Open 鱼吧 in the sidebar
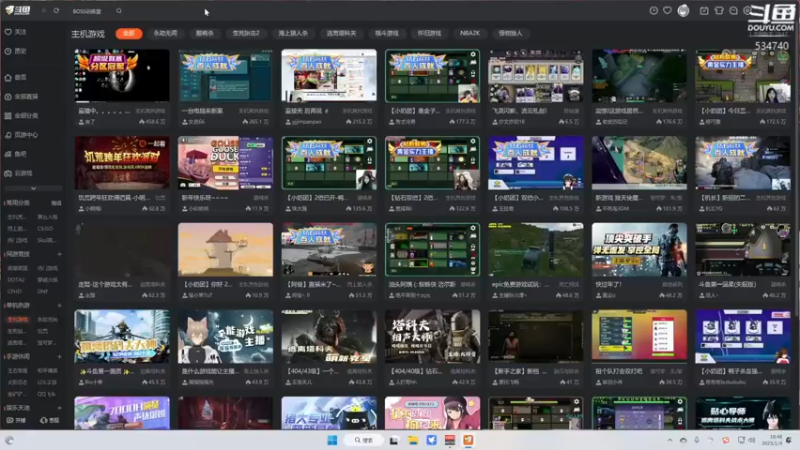 [x=16, y=154]
